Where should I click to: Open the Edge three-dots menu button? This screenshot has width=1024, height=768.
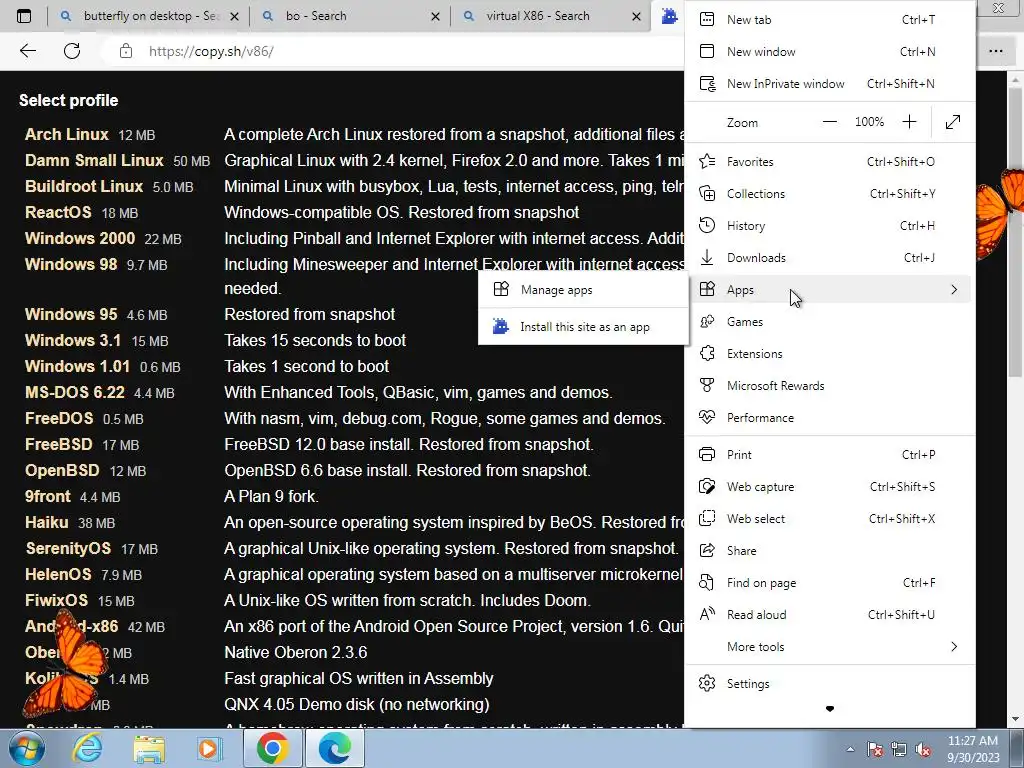tap(996, 51)
